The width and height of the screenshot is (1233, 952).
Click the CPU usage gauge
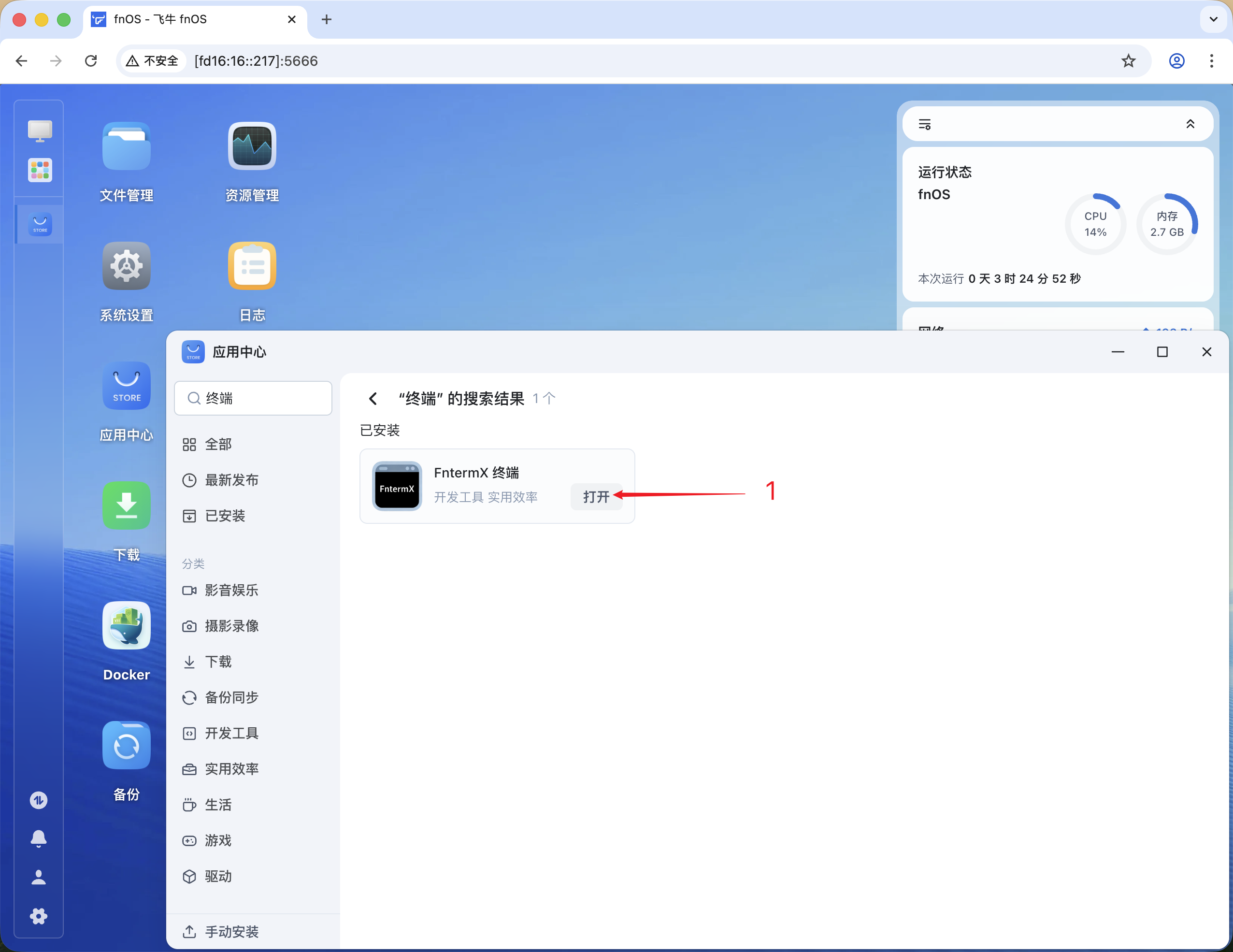click(1095, 224)
